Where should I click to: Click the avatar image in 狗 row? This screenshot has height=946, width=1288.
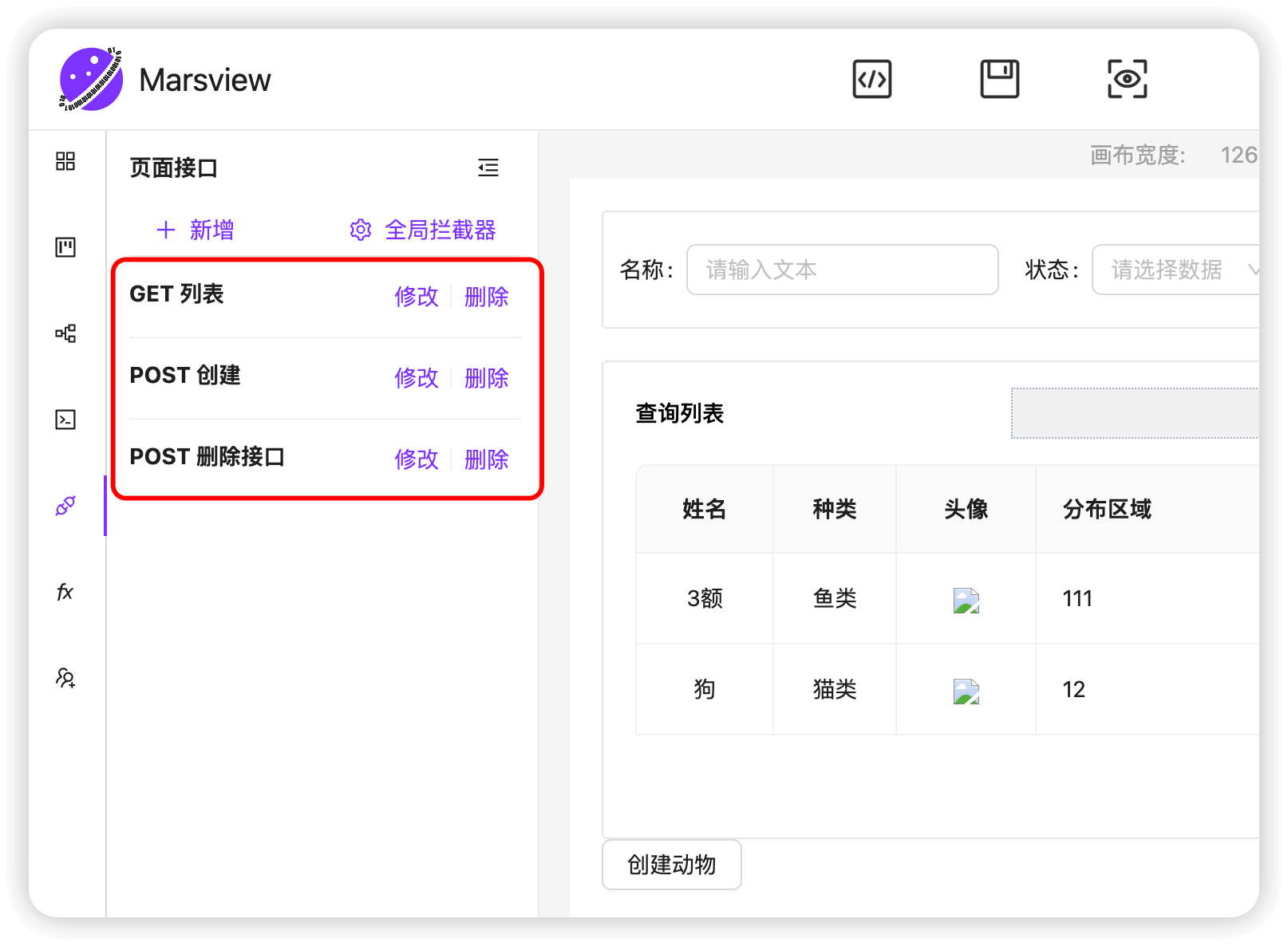(966, 691)
